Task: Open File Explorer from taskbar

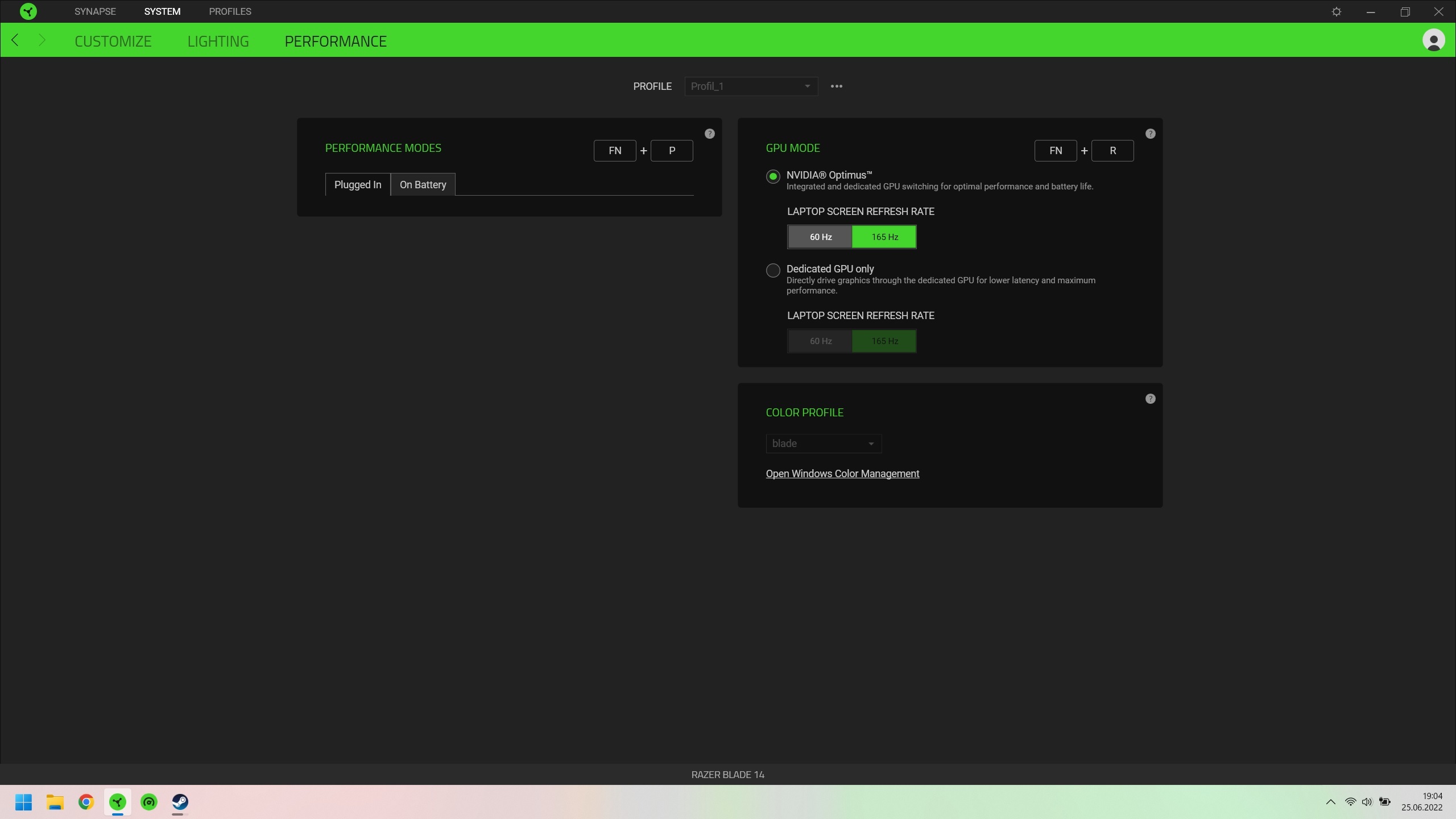Action: [55, 802]
